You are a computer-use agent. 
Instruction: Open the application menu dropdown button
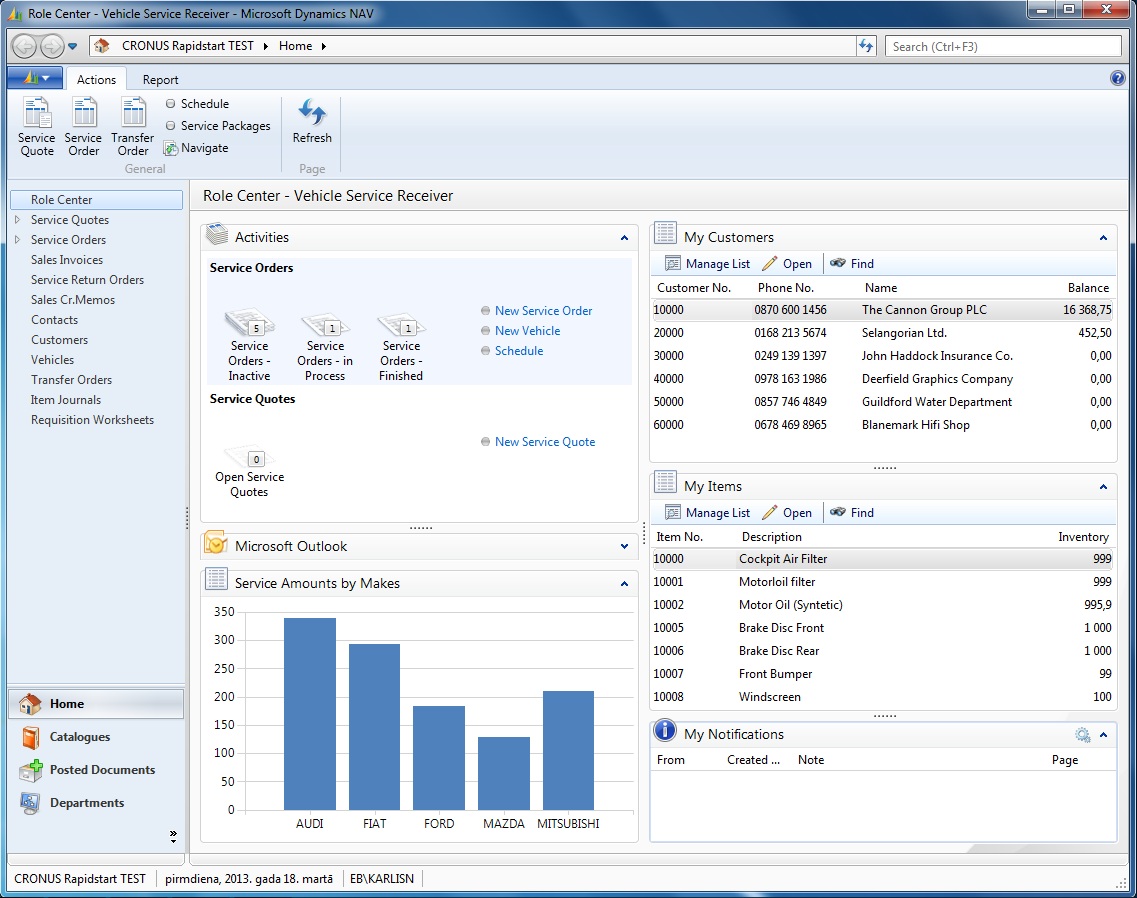pyautogui.click(x=36, y=78)
